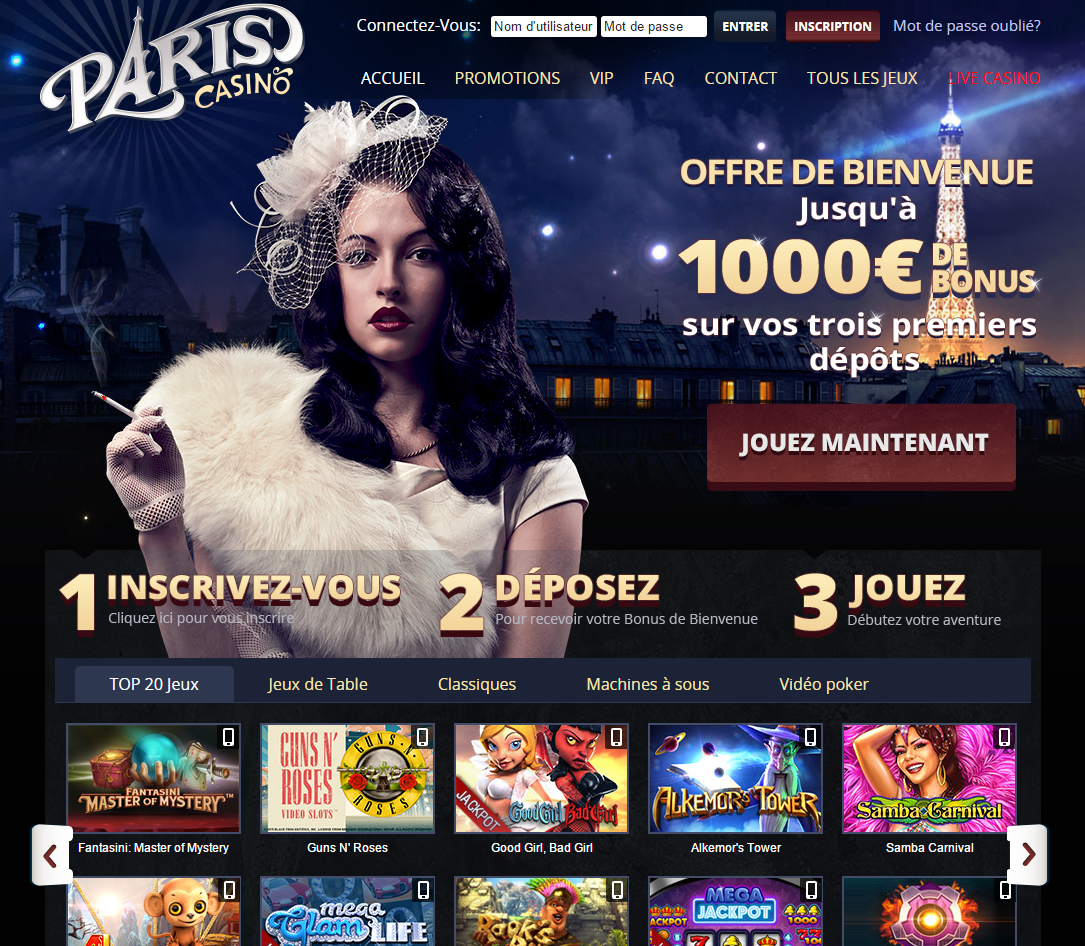Image resolution: width=1085 pixels, height=946 pixels.
Task: Open the Mega Jackpot game thumbnail
Action: point(736,911)
